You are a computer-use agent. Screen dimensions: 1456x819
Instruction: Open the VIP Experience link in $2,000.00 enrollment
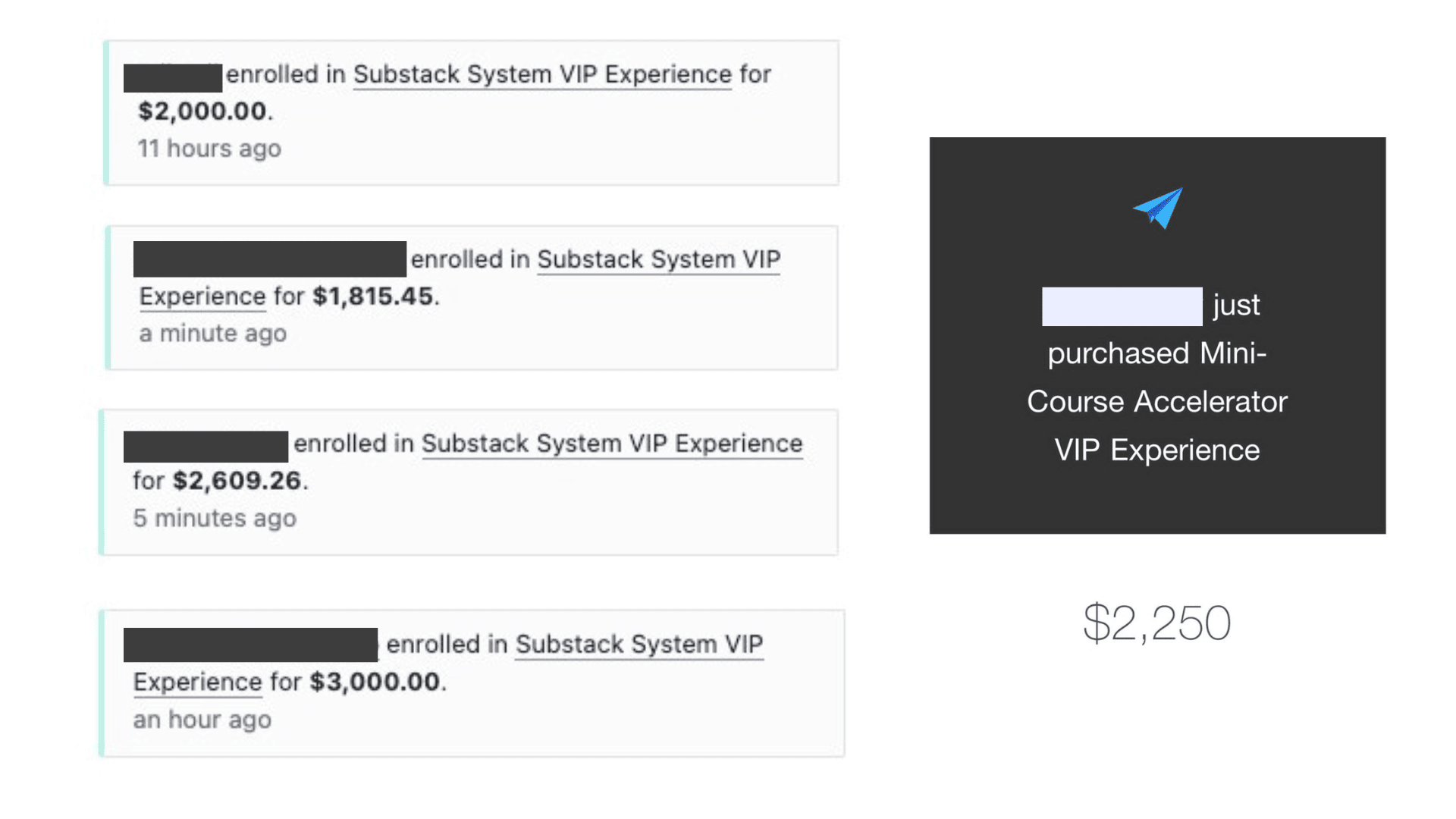click(x=542, y=74)
